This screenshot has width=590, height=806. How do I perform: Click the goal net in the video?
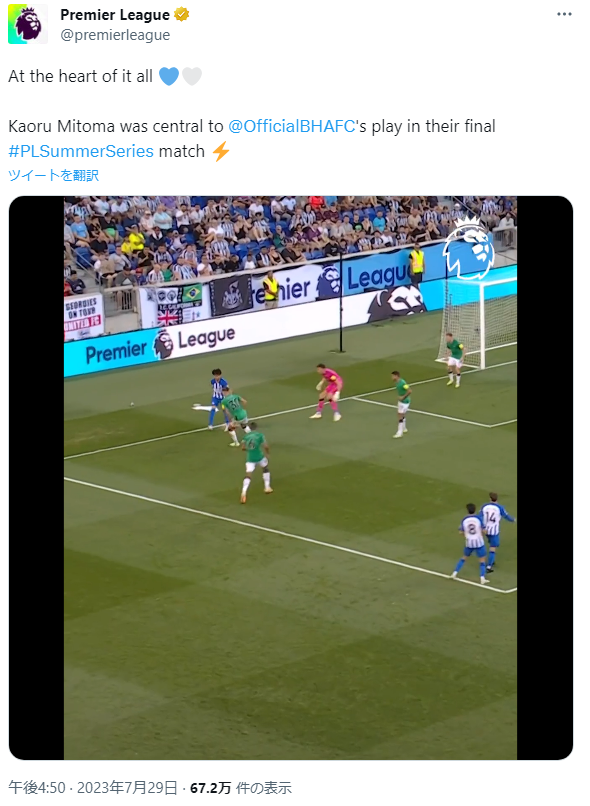coord(478,322)
